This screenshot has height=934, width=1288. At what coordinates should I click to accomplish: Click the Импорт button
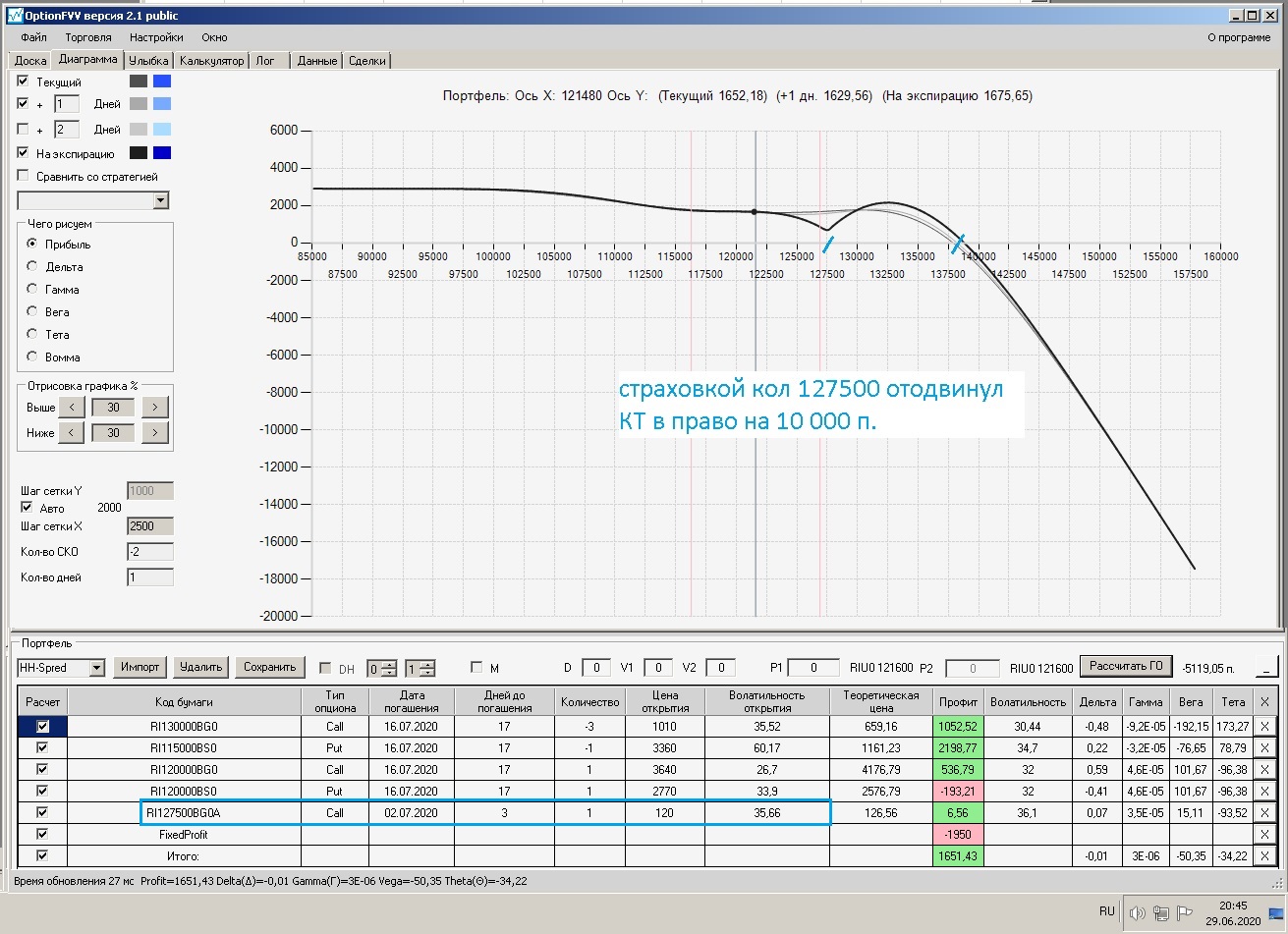140,668
